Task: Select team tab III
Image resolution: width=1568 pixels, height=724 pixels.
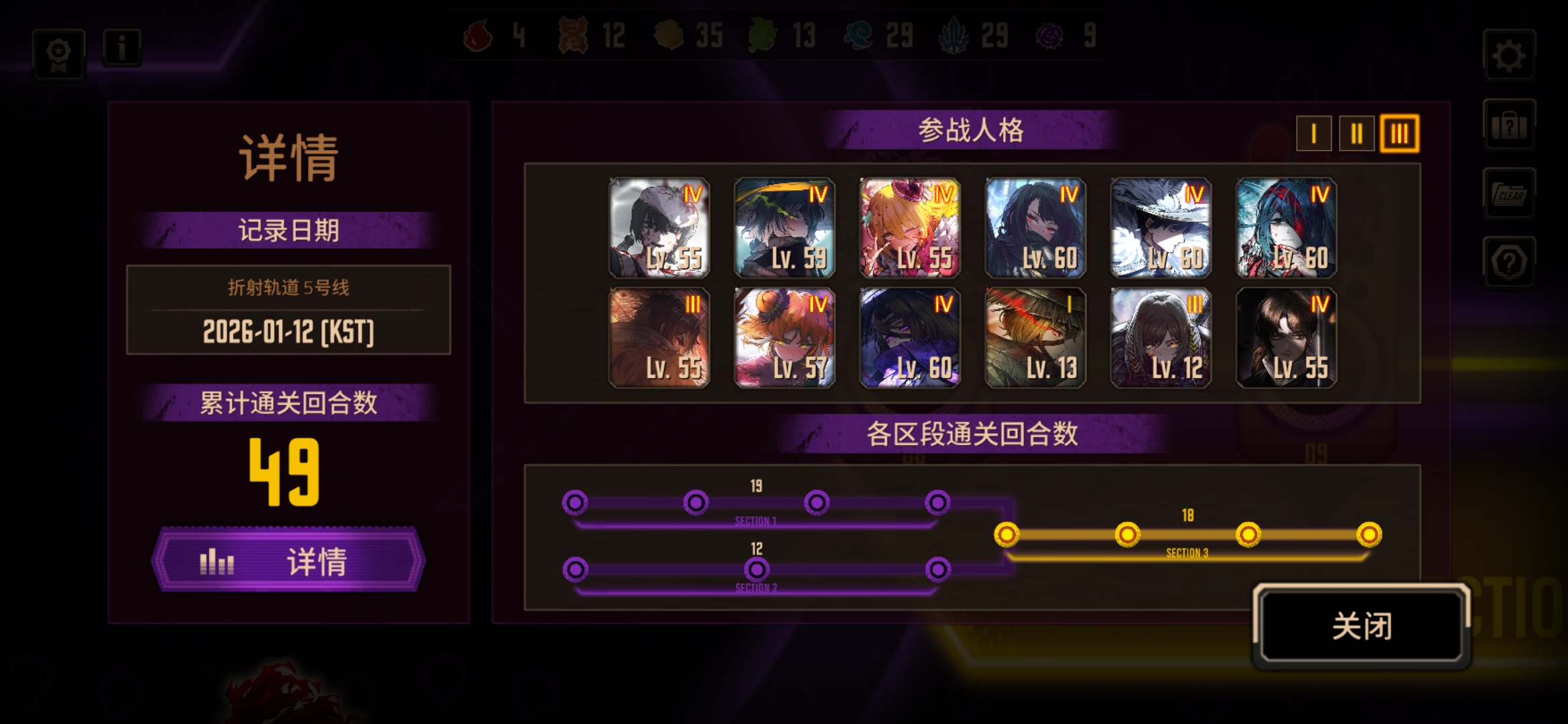Action: [1399, 133]
